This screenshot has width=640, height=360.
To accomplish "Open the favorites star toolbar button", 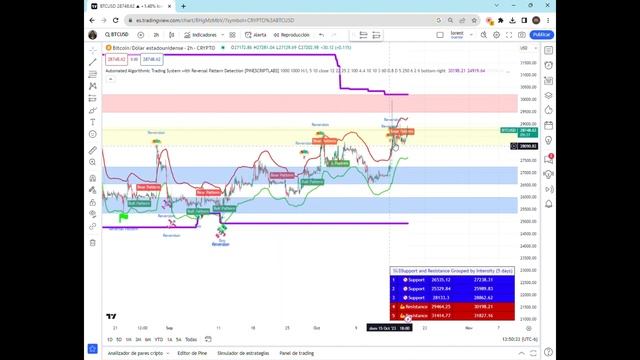I will [93, 349].
